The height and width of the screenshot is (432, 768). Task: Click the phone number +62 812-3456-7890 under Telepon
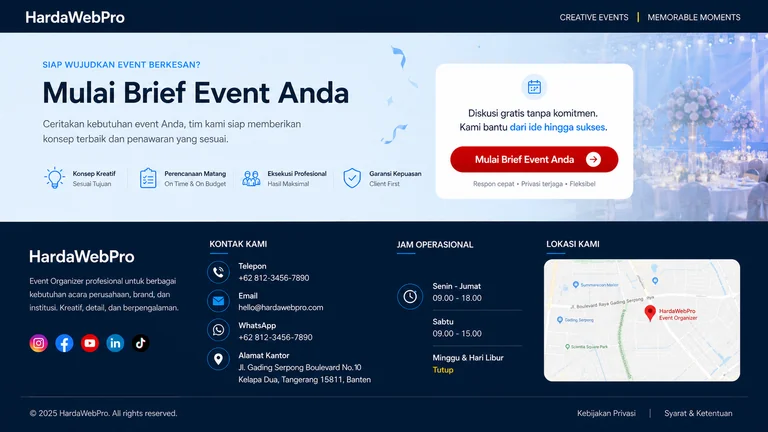coord(274,278)
